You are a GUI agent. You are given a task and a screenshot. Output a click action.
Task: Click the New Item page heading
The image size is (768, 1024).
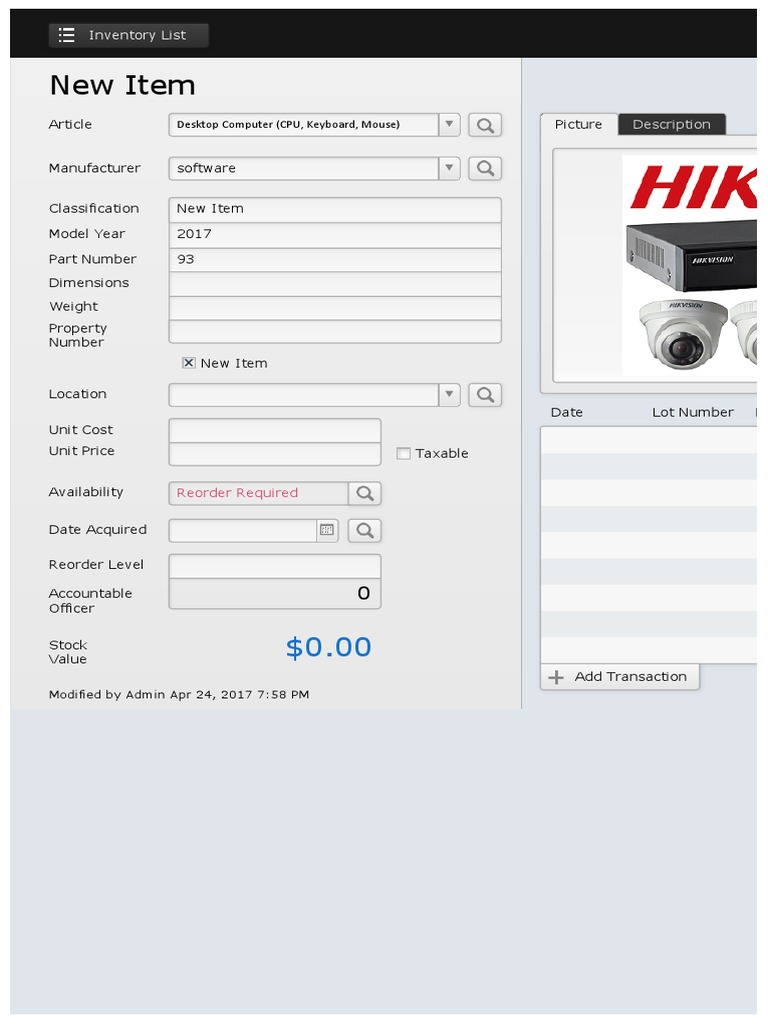click(x=123, y=86)
